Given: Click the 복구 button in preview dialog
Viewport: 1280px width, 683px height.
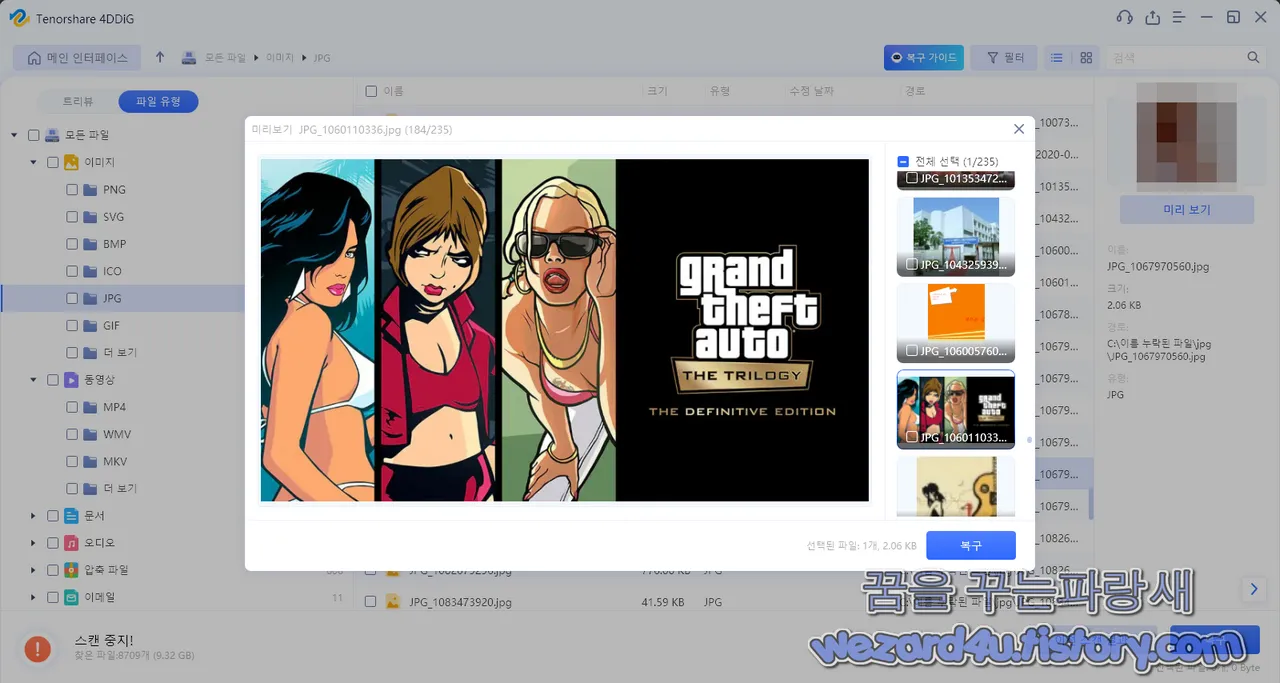Looking at the screenshot, I should (970, 545).
